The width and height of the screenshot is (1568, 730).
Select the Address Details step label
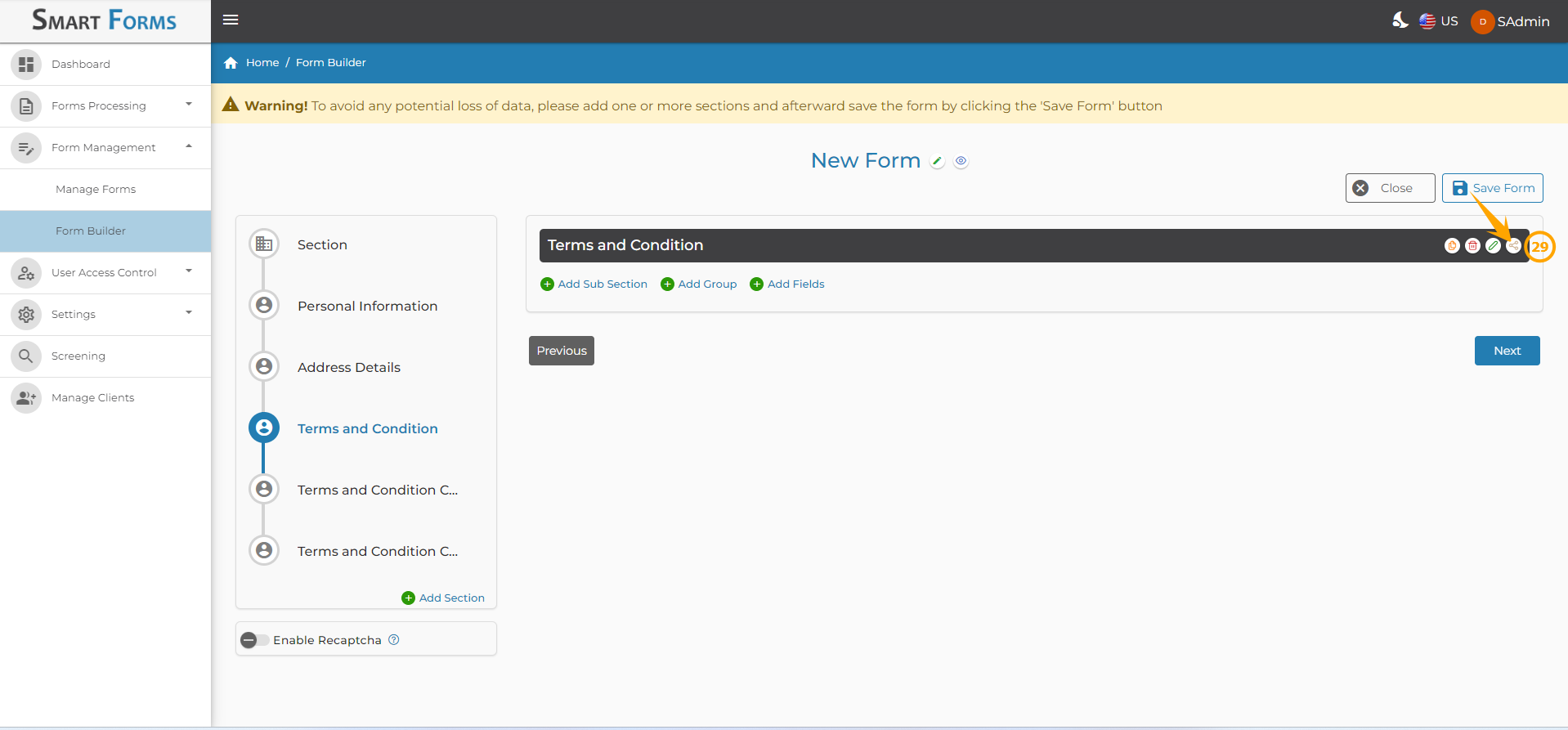(349, 368)
